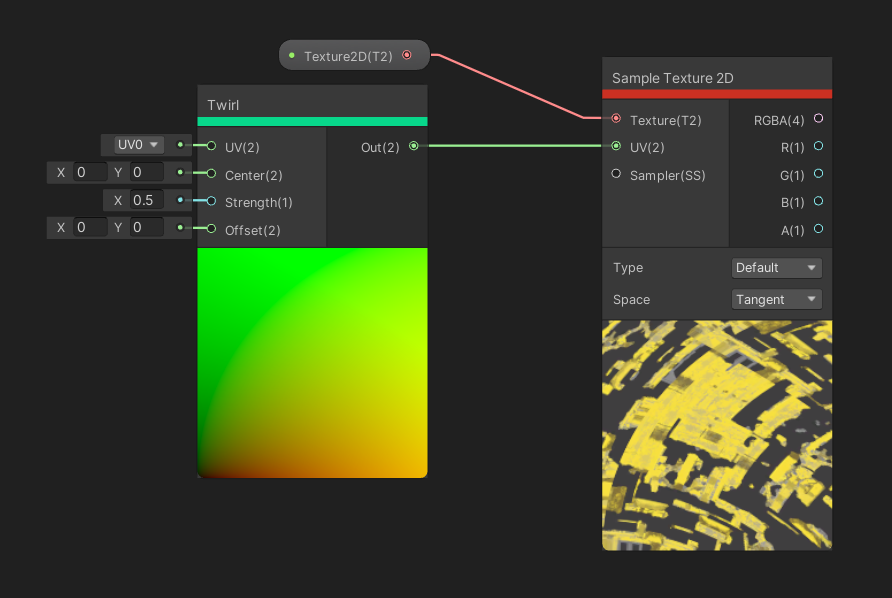Click the Twirl UV(2) input port
892x598 pixels.
(211, 146)
